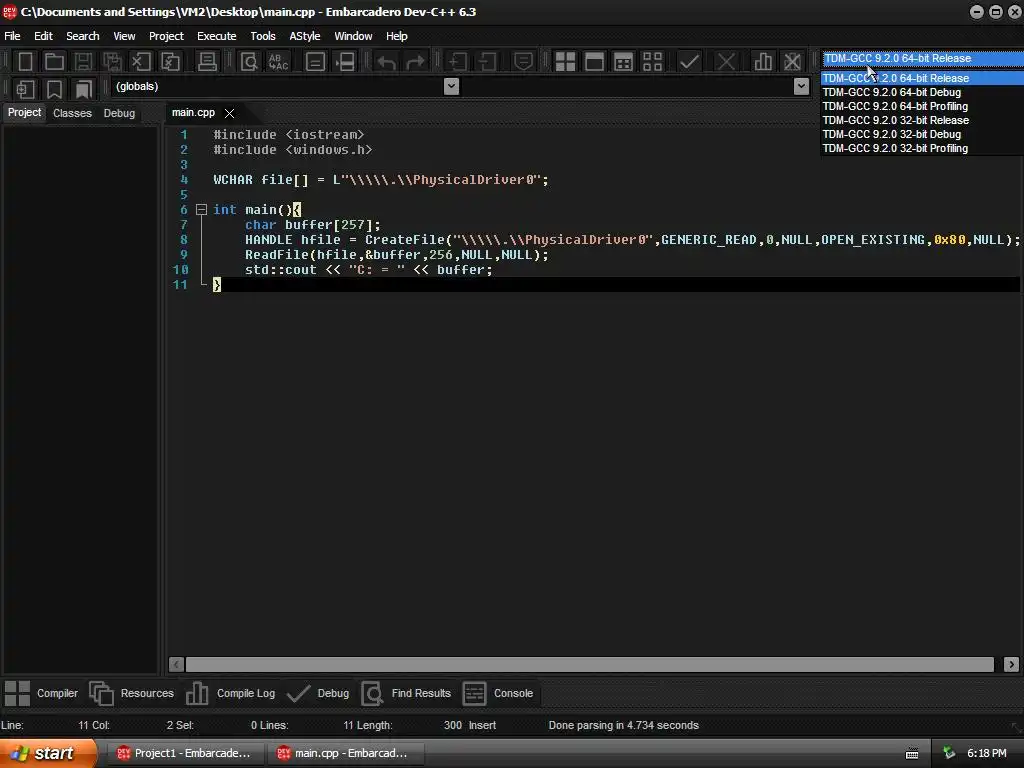
Task: Click the Find magnifier icon
Action: pyautogui.click(x=249, y=62)
